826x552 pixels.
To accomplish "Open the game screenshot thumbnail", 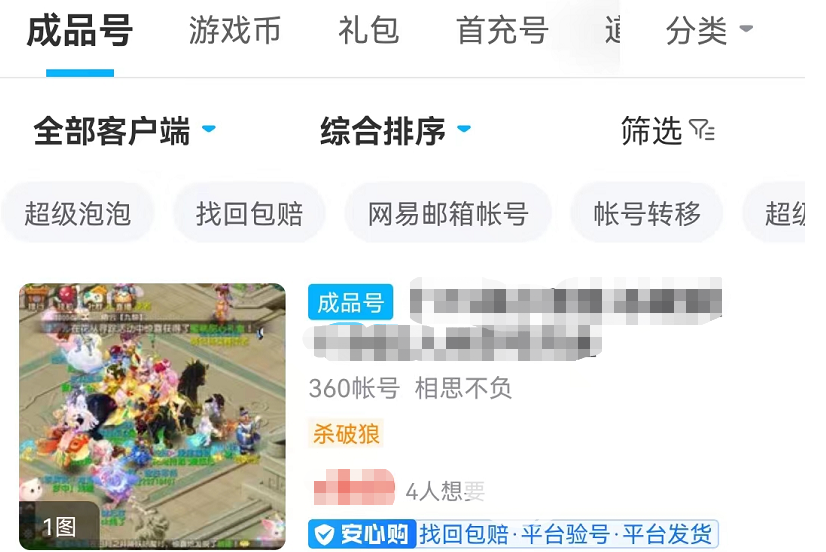I will point(152,416).
